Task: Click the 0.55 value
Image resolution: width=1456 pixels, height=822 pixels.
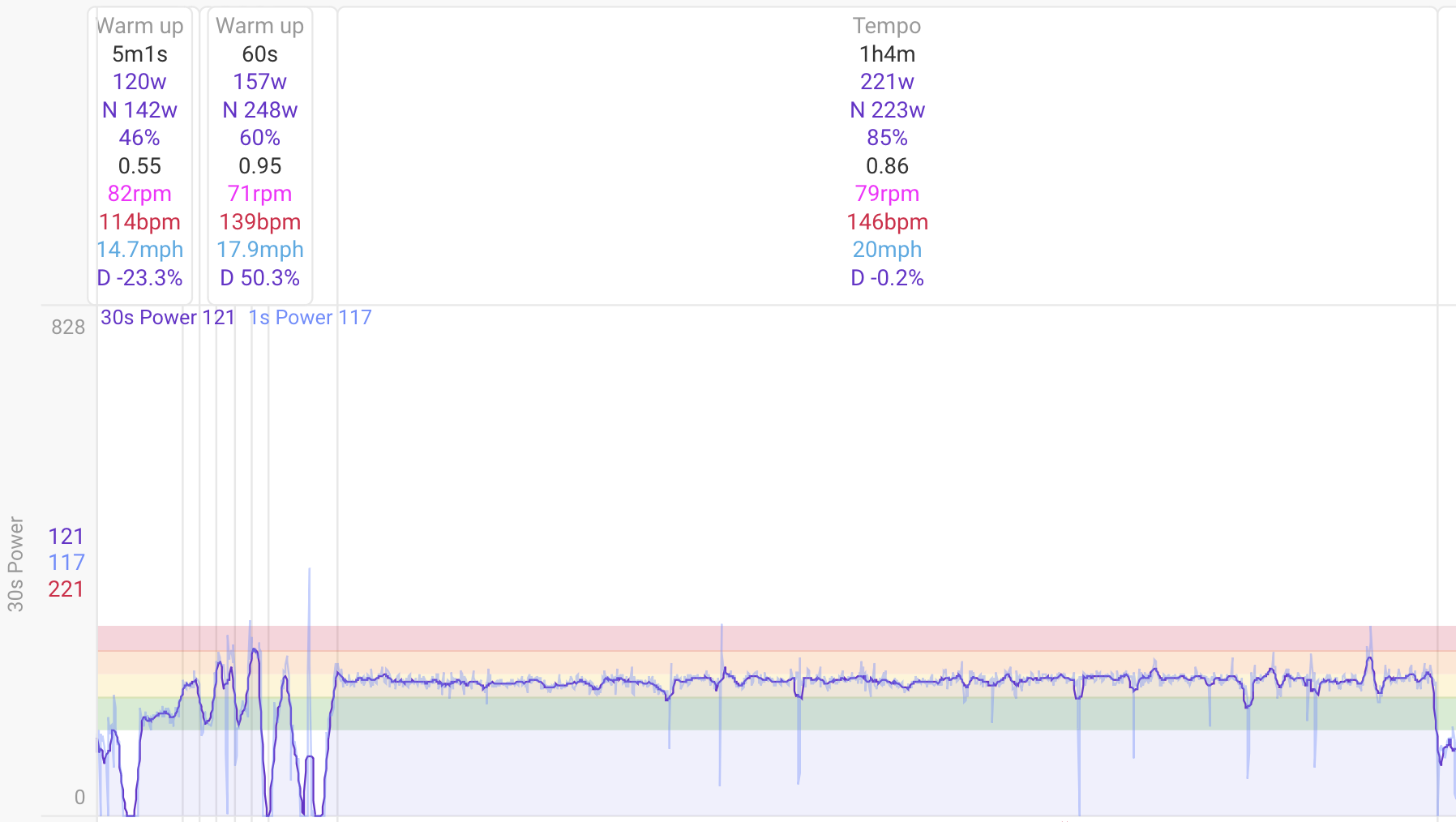Action: point(139,166)
